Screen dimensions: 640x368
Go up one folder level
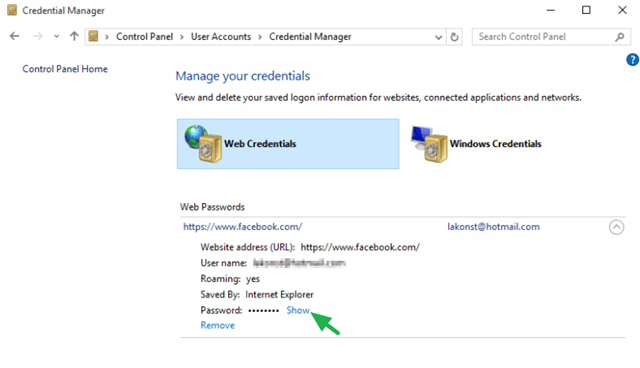pyautogui.click(x=74, y=36)
